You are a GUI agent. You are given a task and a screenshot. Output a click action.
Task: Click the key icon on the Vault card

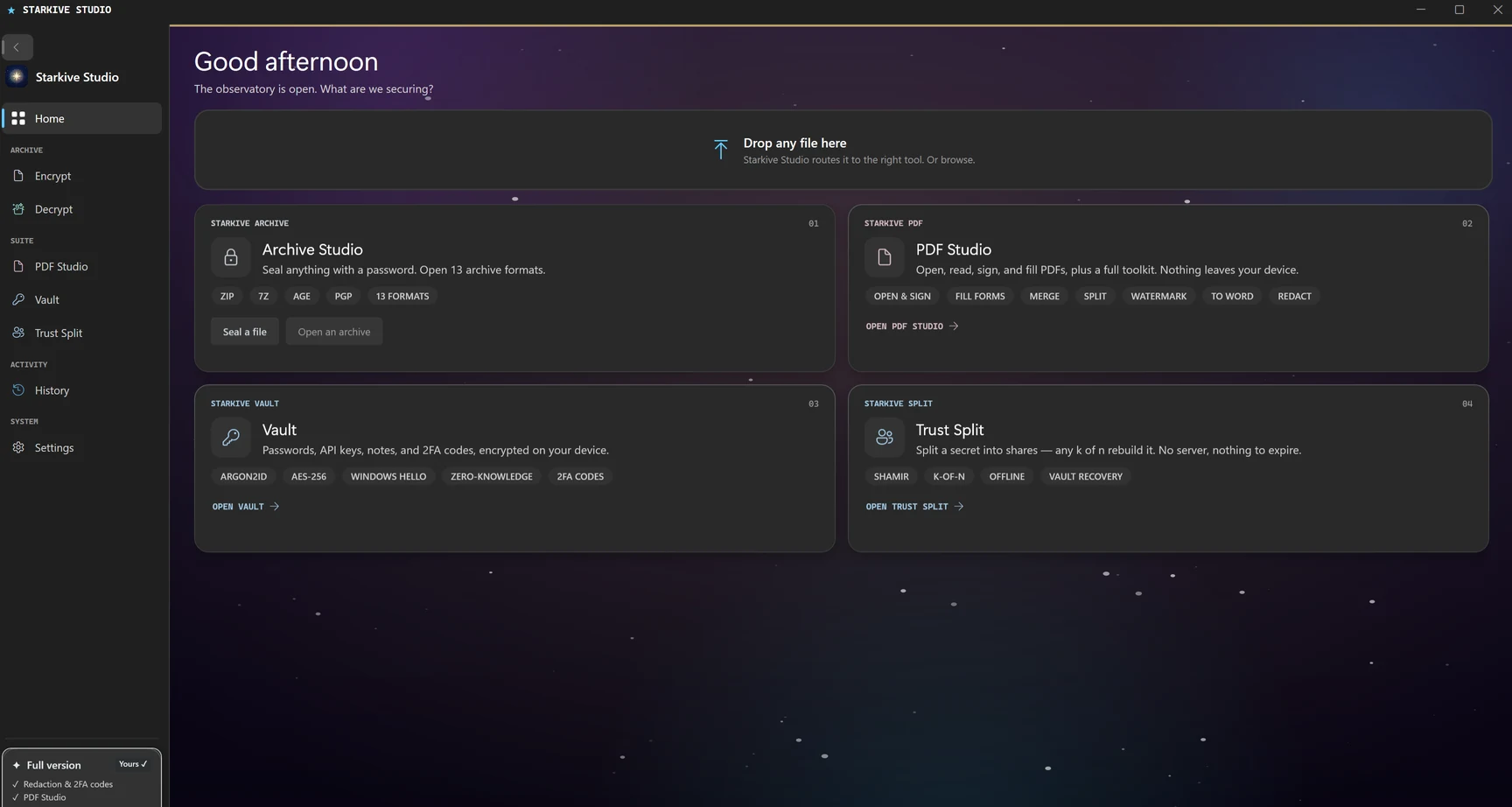pyautogui.click(x=231, y=438)
